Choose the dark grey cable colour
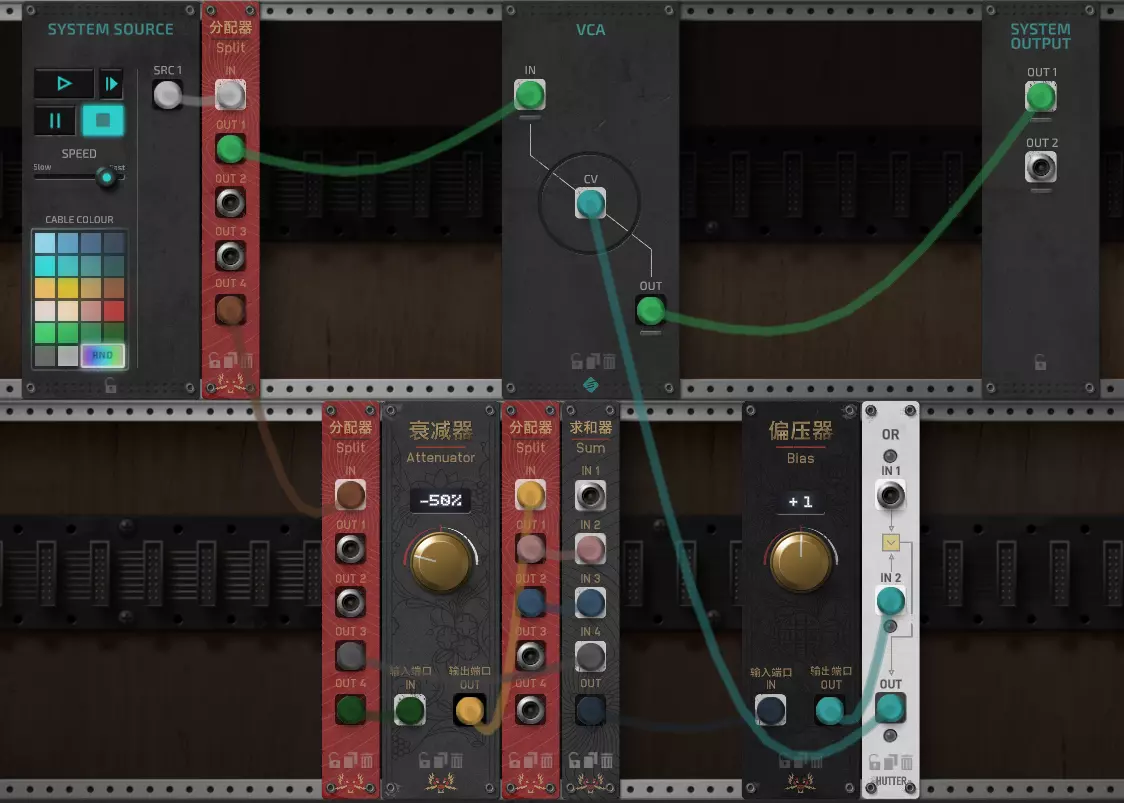The height and width of the screenshot is (803, 1124). pyautogui.click(x=45, y=356)
